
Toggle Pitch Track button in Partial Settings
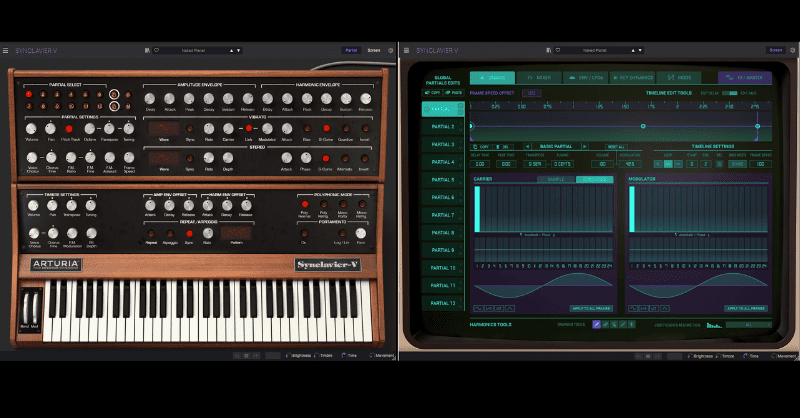click(x=69, y=129)
